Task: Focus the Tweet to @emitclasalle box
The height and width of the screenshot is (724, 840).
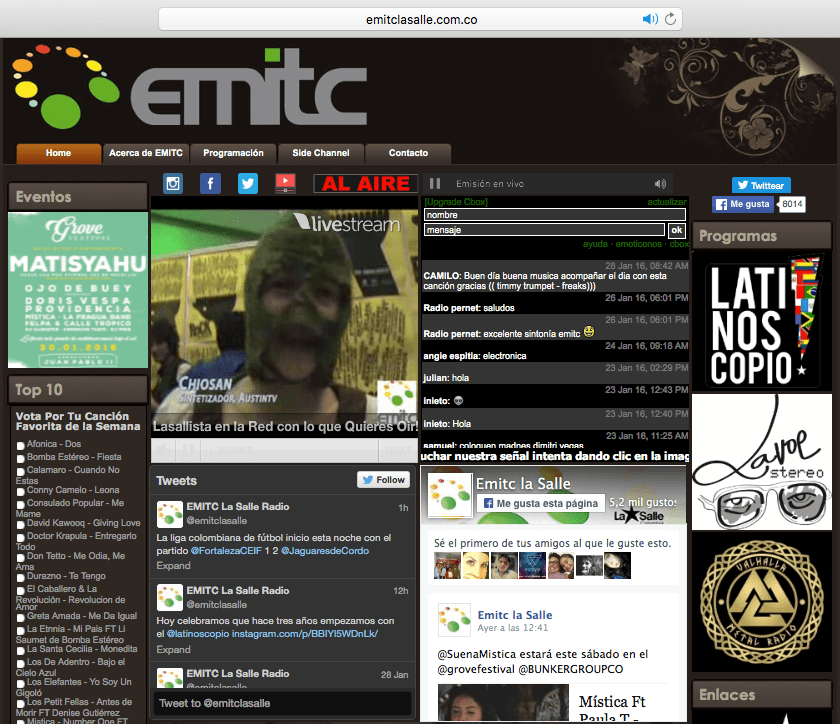Action: [282, 703]
